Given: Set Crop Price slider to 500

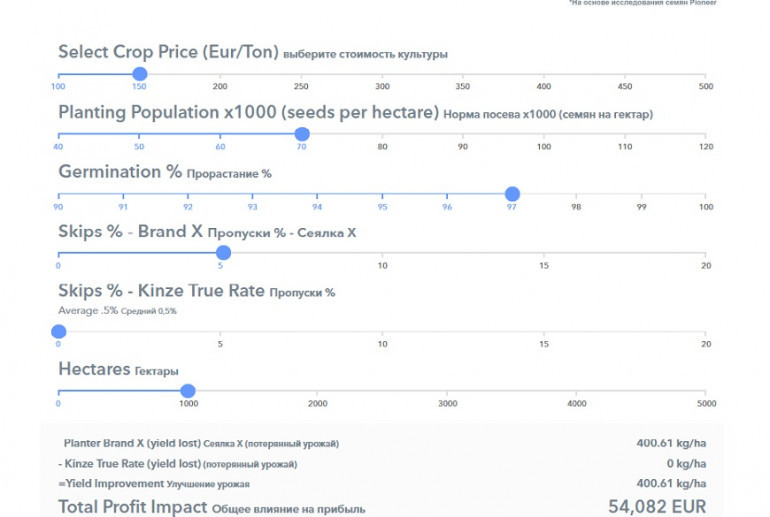Looking at the screenshot, I should (x=706, y=73).
